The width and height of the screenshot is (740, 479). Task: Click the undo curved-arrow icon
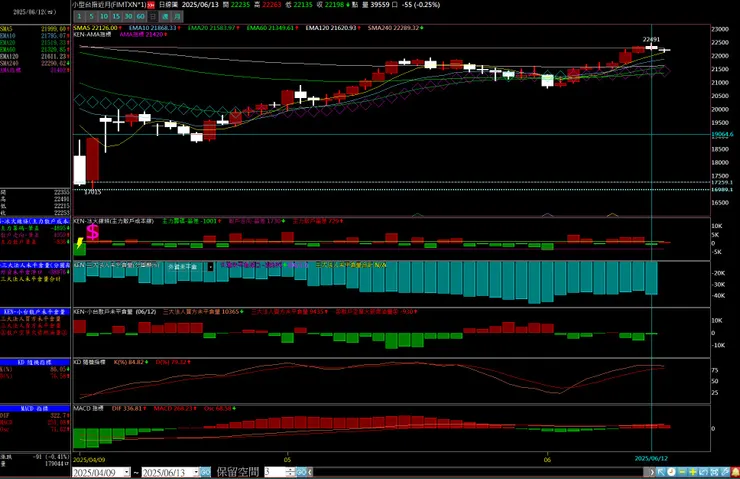tap(703, 472)
